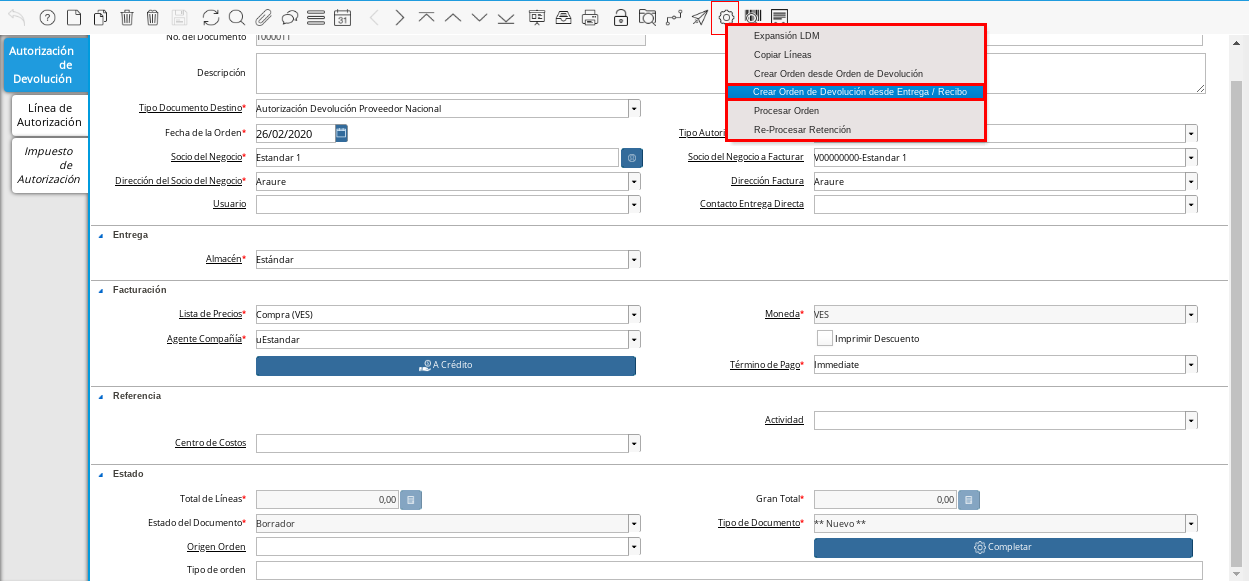Screen dimensions: 1249x581
Task: Click the lock icon in the toolbar
Action: point(621,17)
